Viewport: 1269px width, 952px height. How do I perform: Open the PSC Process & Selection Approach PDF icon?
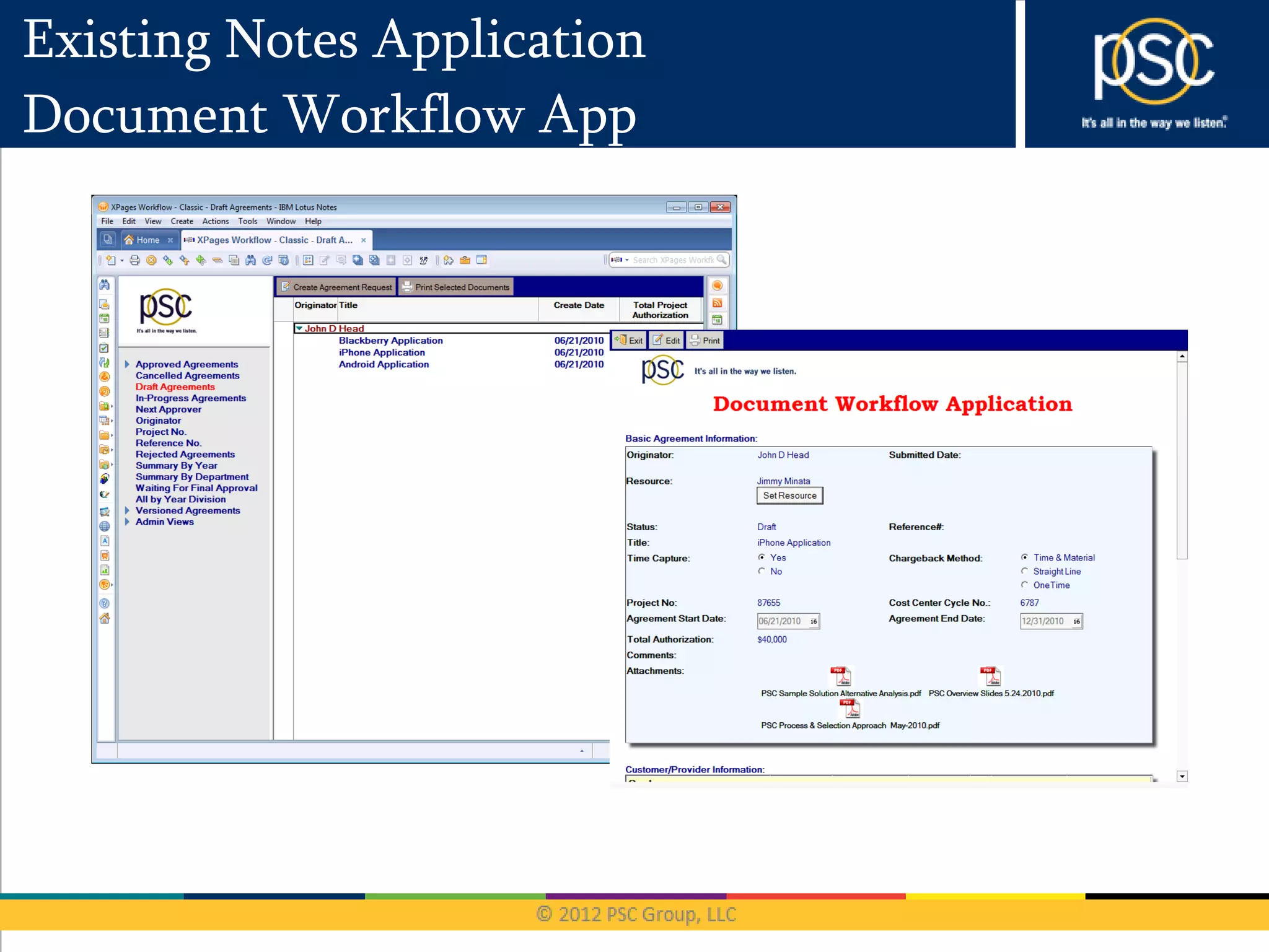[850, 708]
